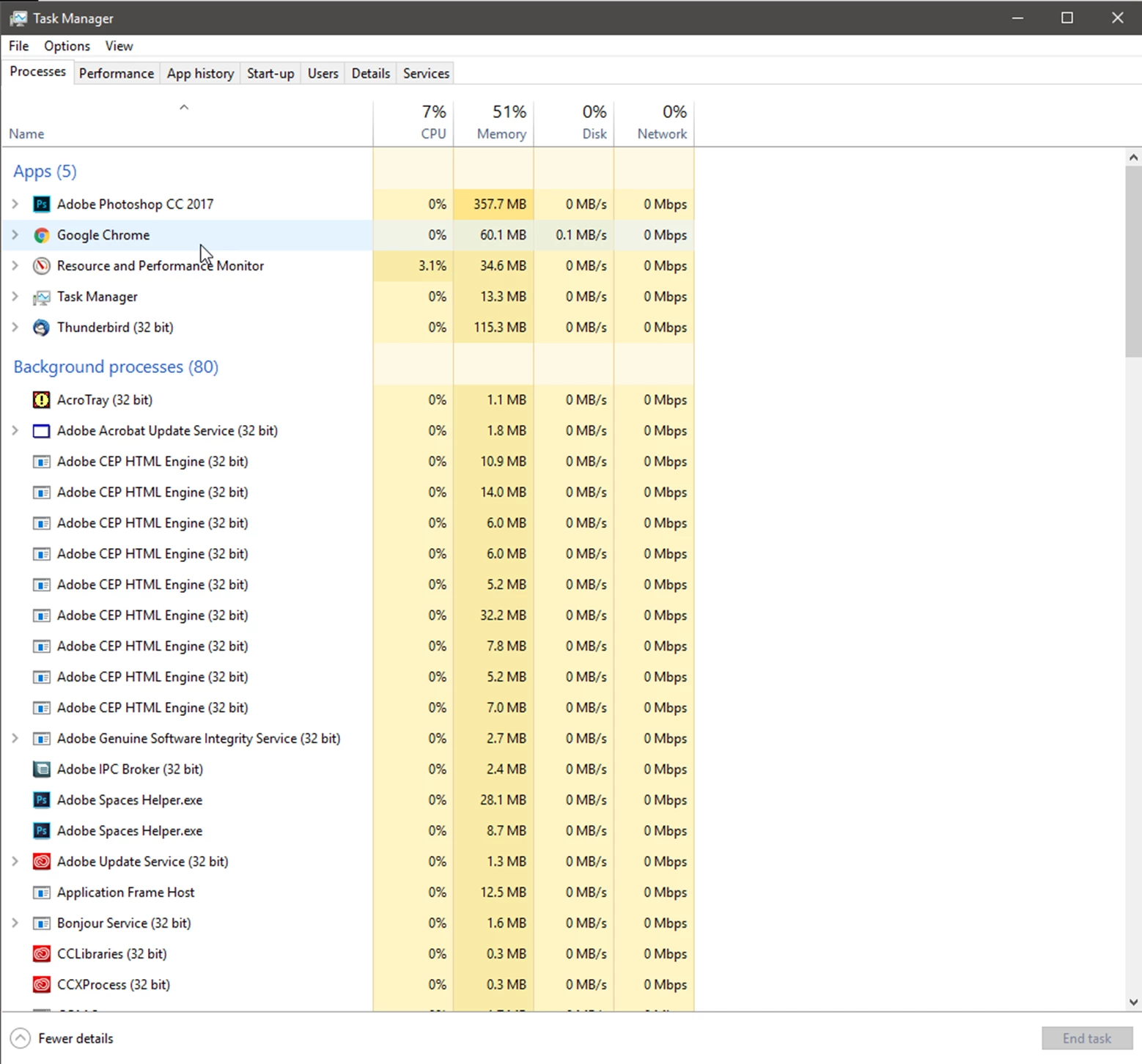Select Adobe CEP HTML Engine using 7.0 MB
This screenshot has height=1064, width=1142.
348,708
